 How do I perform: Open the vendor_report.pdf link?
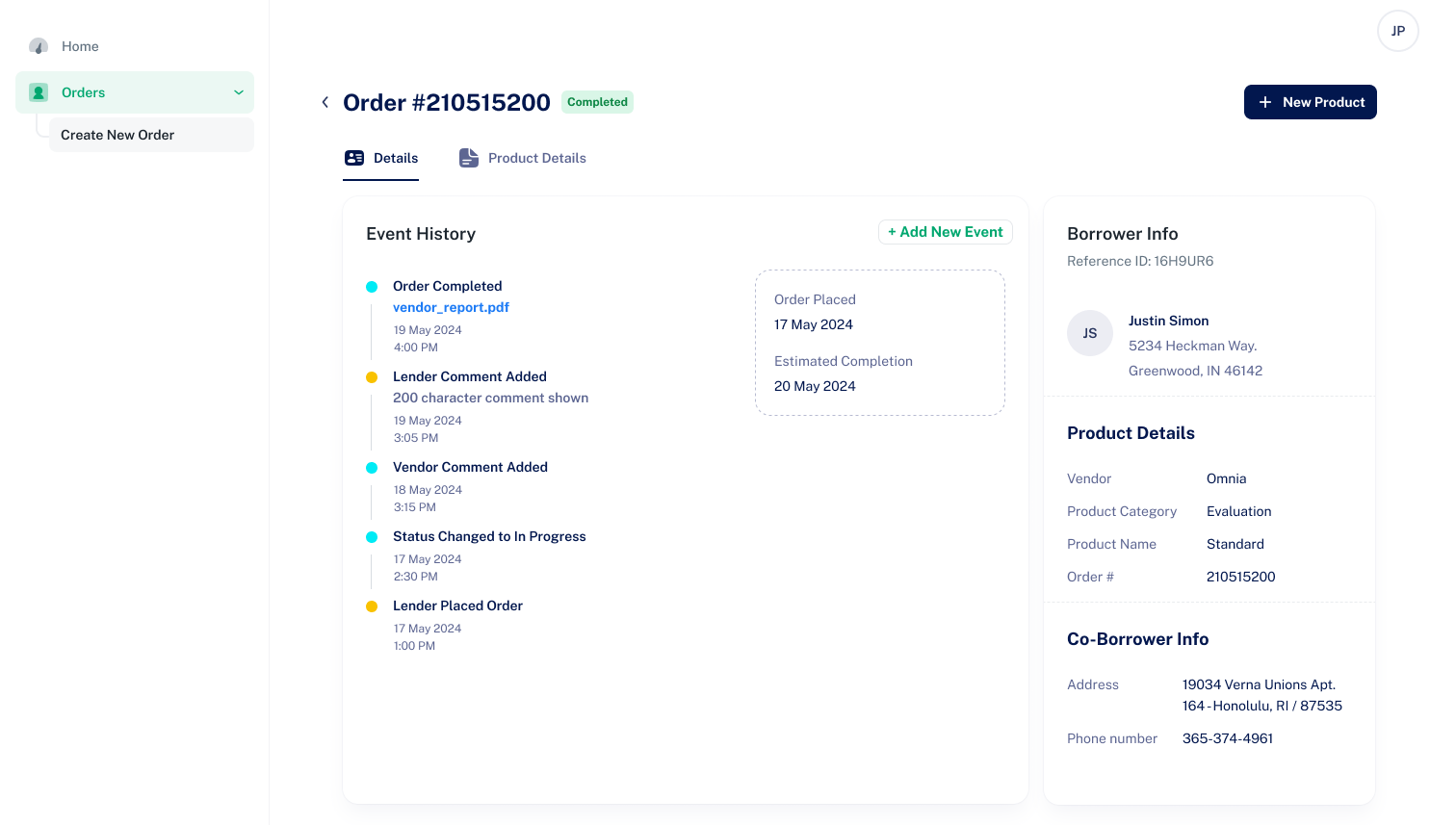pyautogui.click(x=451, y=307)
